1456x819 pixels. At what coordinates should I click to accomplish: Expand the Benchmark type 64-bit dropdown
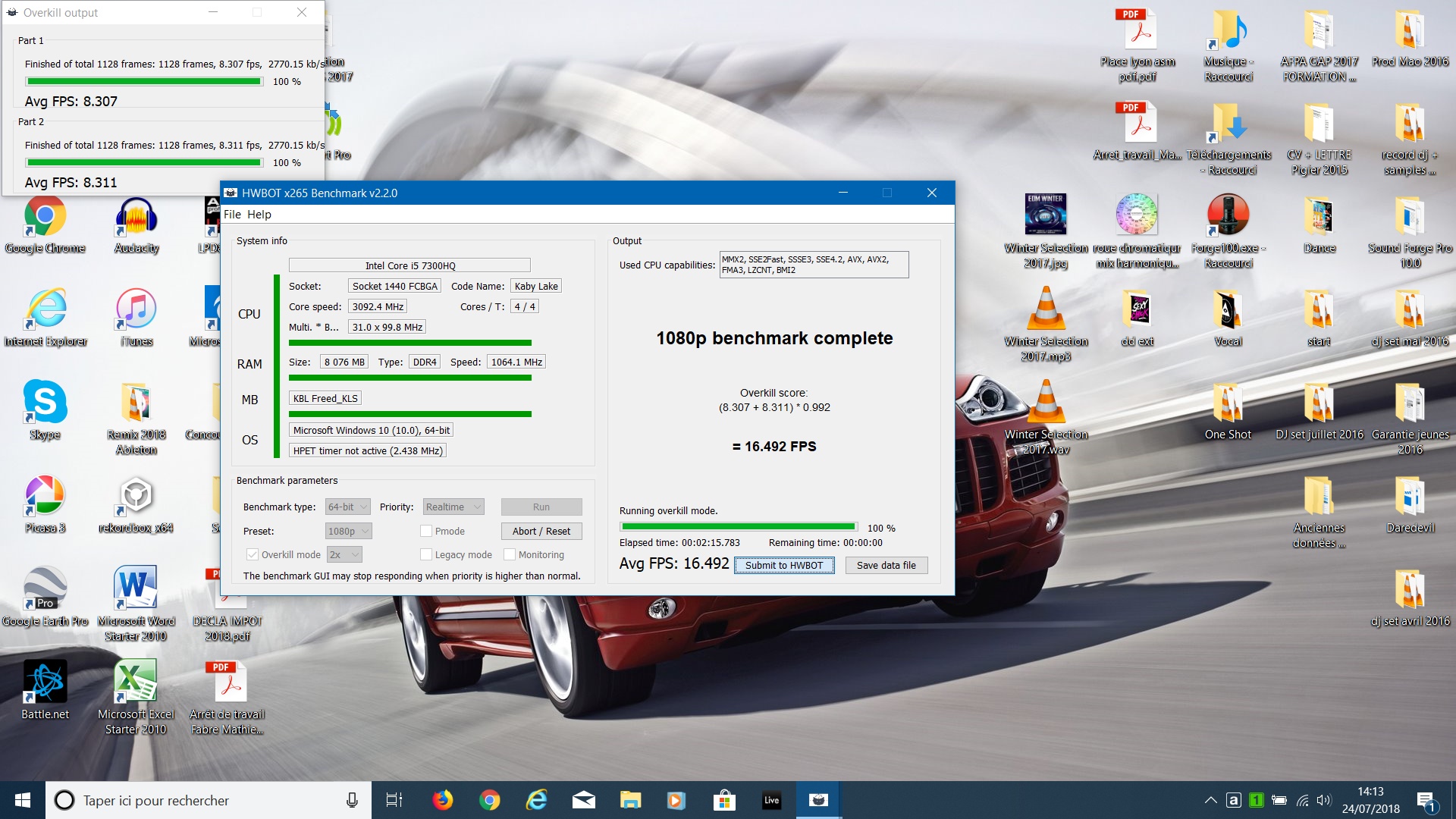point(347,507)
